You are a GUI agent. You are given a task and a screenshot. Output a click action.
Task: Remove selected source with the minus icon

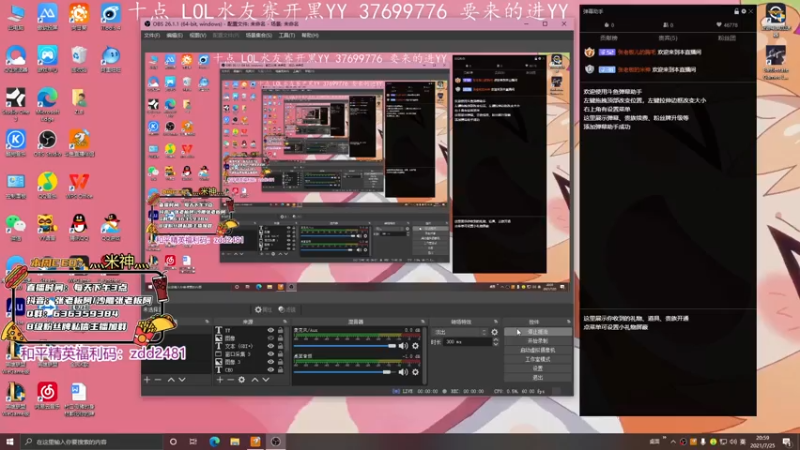231,380
